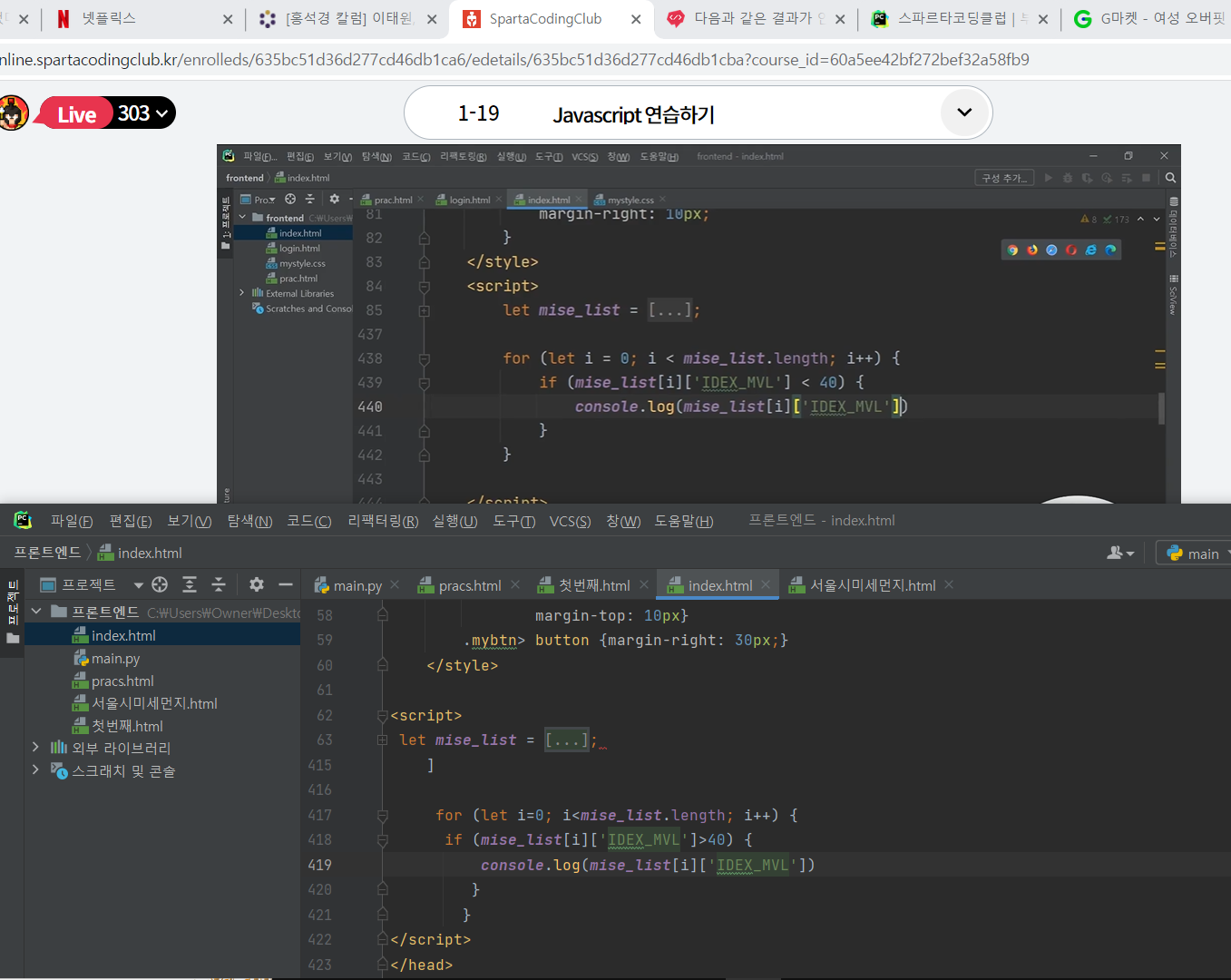Open the 도움말(H) menu in bottom PyCharm
Screen dimensions: 1231x980
[x=684, y=521]
